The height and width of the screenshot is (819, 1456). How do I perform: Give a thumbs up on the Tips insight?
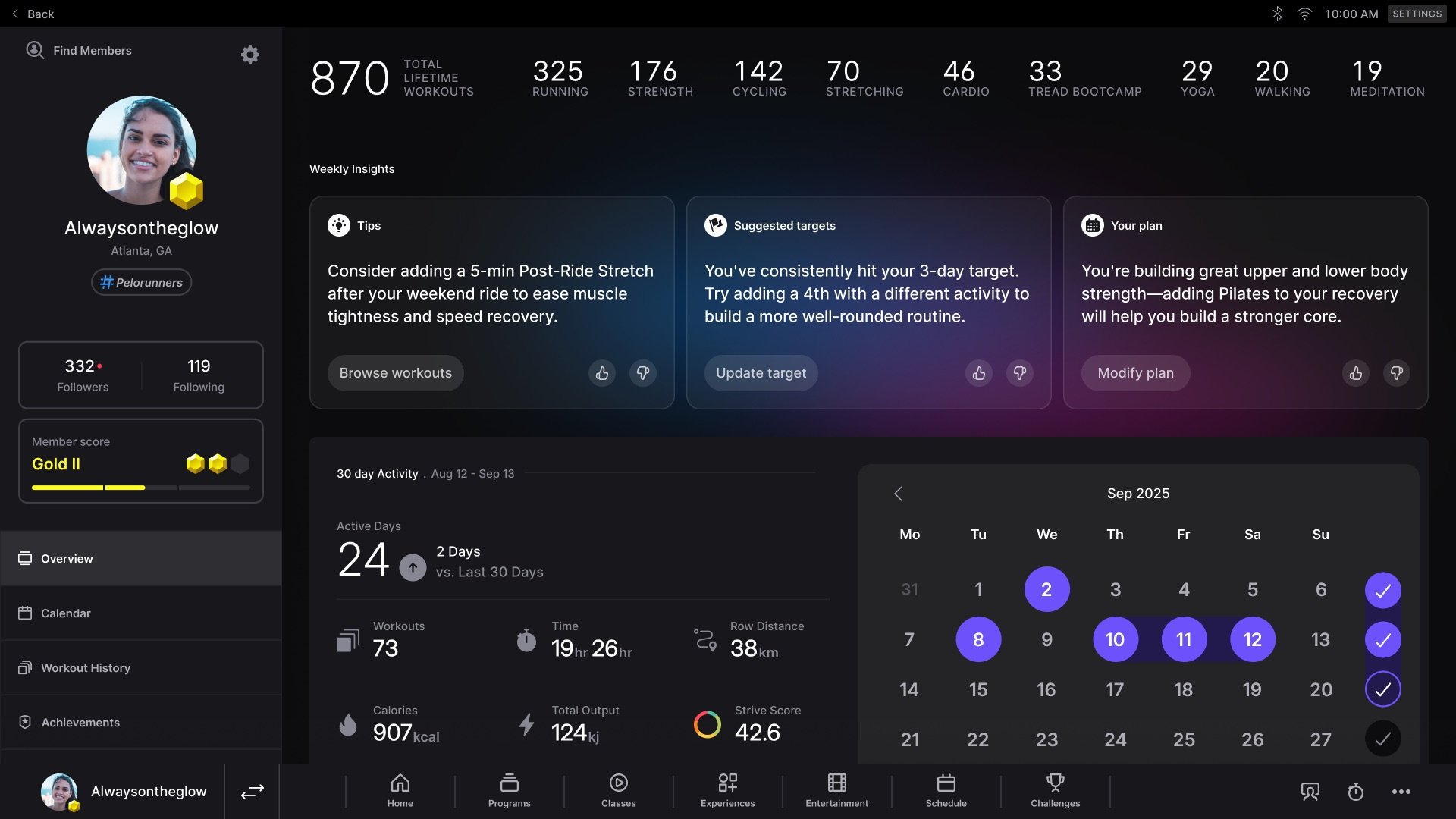pos(602,373)
